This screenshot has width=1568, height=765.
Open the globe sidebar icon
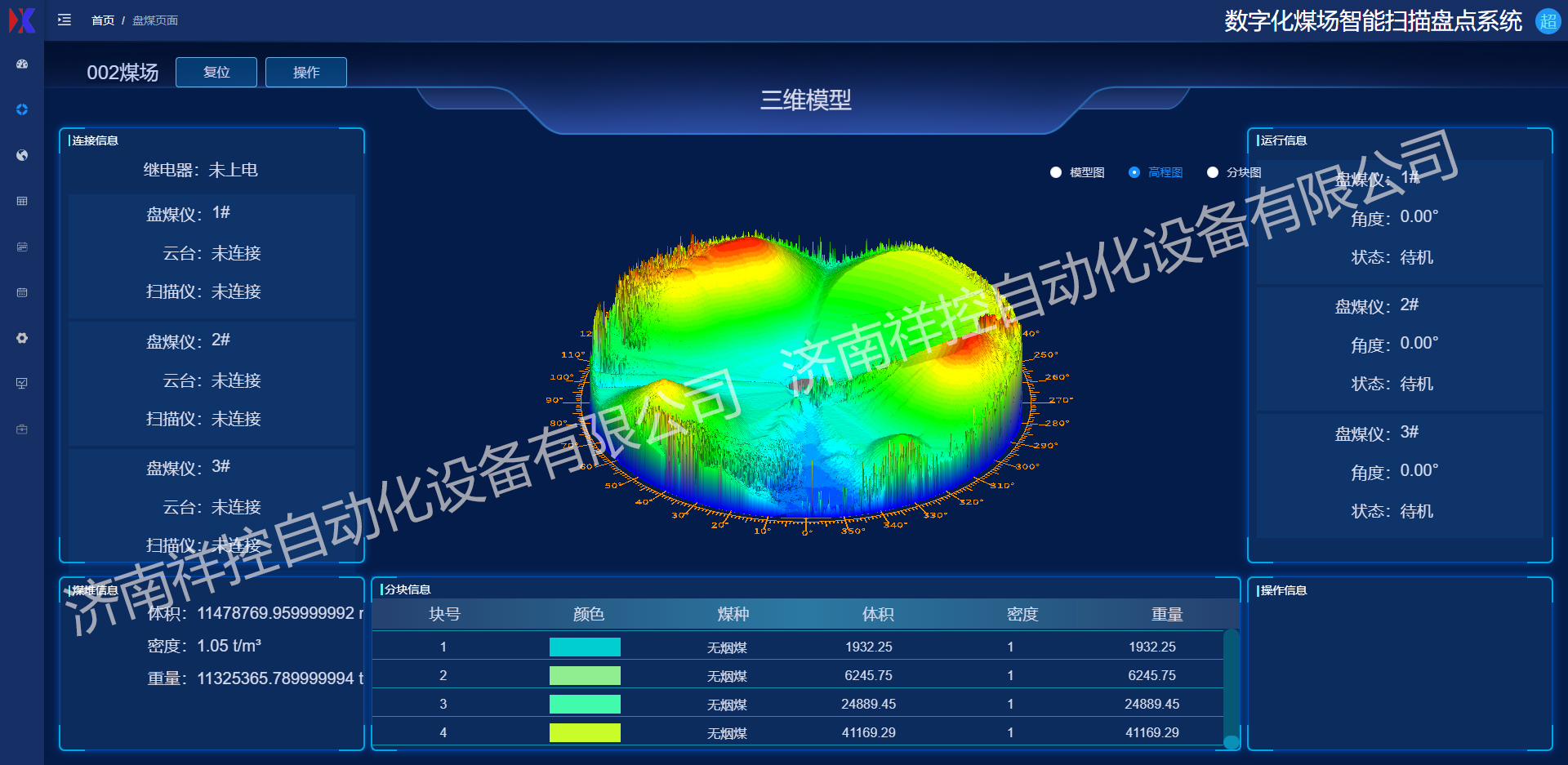(22, 155)
